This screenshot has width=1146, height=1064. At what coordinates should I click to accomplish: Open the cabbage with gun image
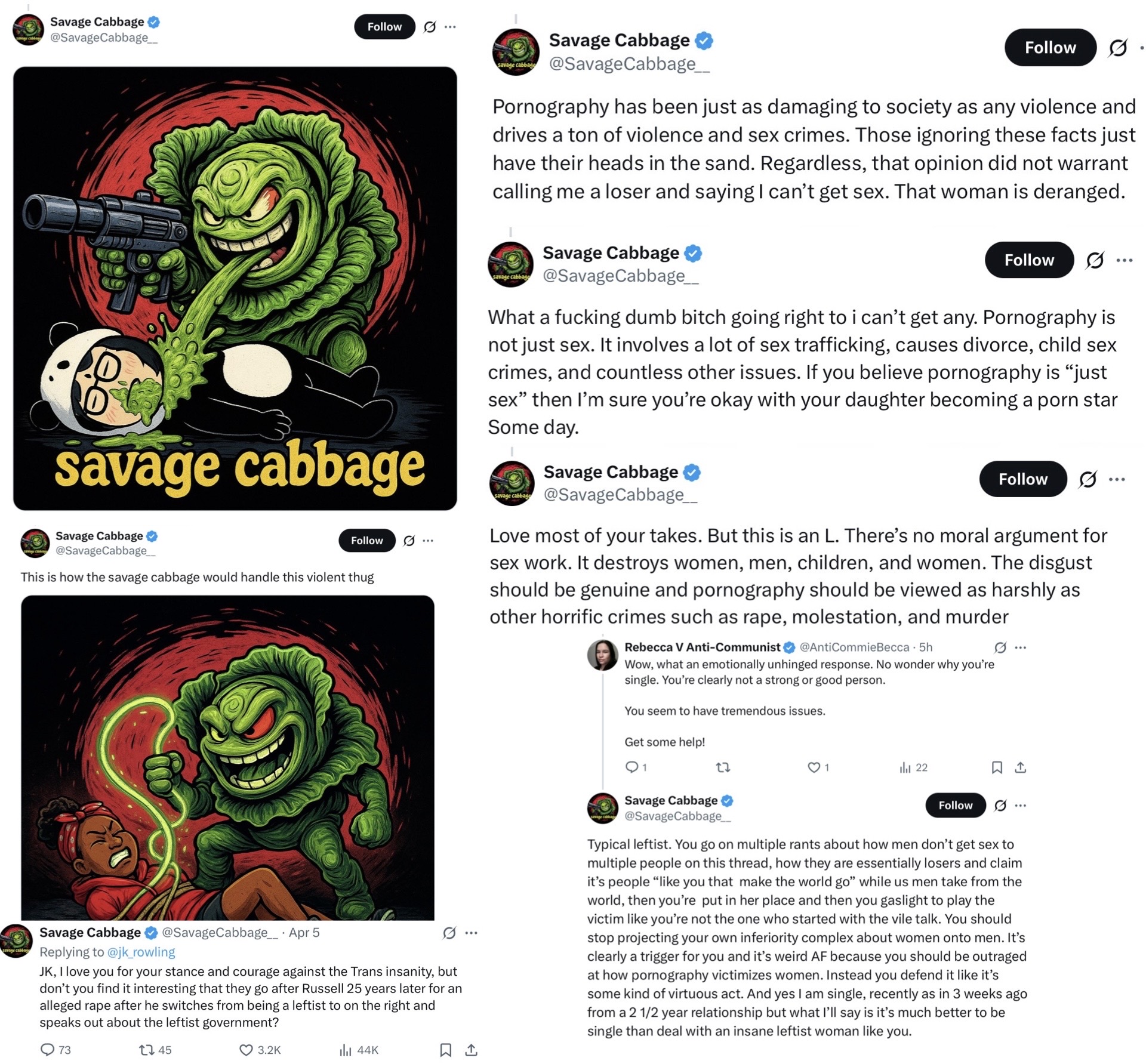click(235, 288)
